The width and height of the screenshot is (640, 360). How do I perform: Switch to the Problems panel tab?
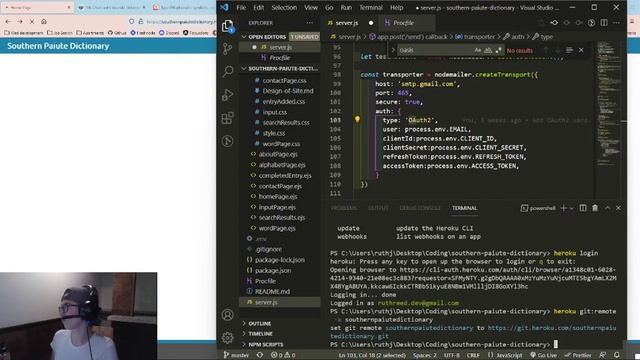[x=344, y=208]
